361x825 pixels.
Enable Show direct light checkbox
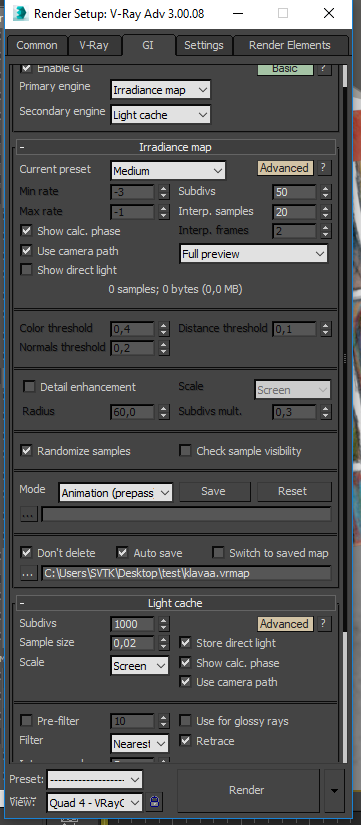[26, 270]
